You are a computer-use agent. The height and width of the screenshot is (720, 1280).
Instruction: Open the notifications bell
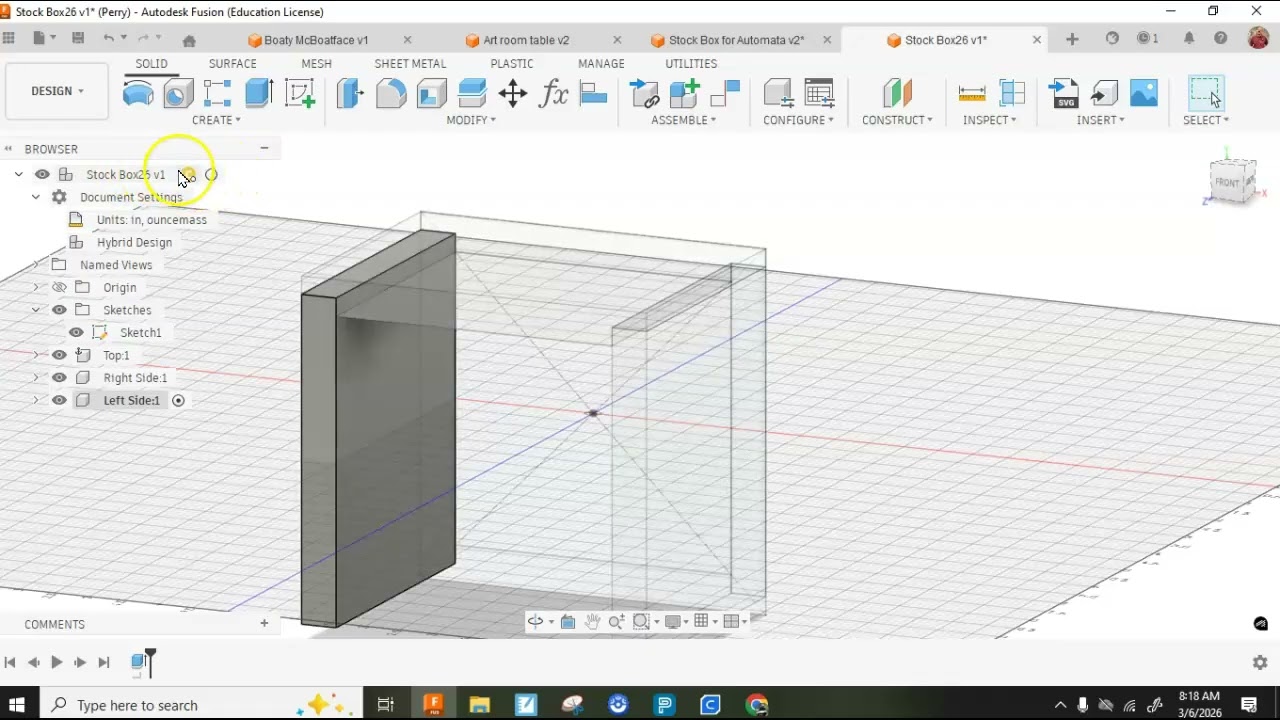[x=1189, y=39]
